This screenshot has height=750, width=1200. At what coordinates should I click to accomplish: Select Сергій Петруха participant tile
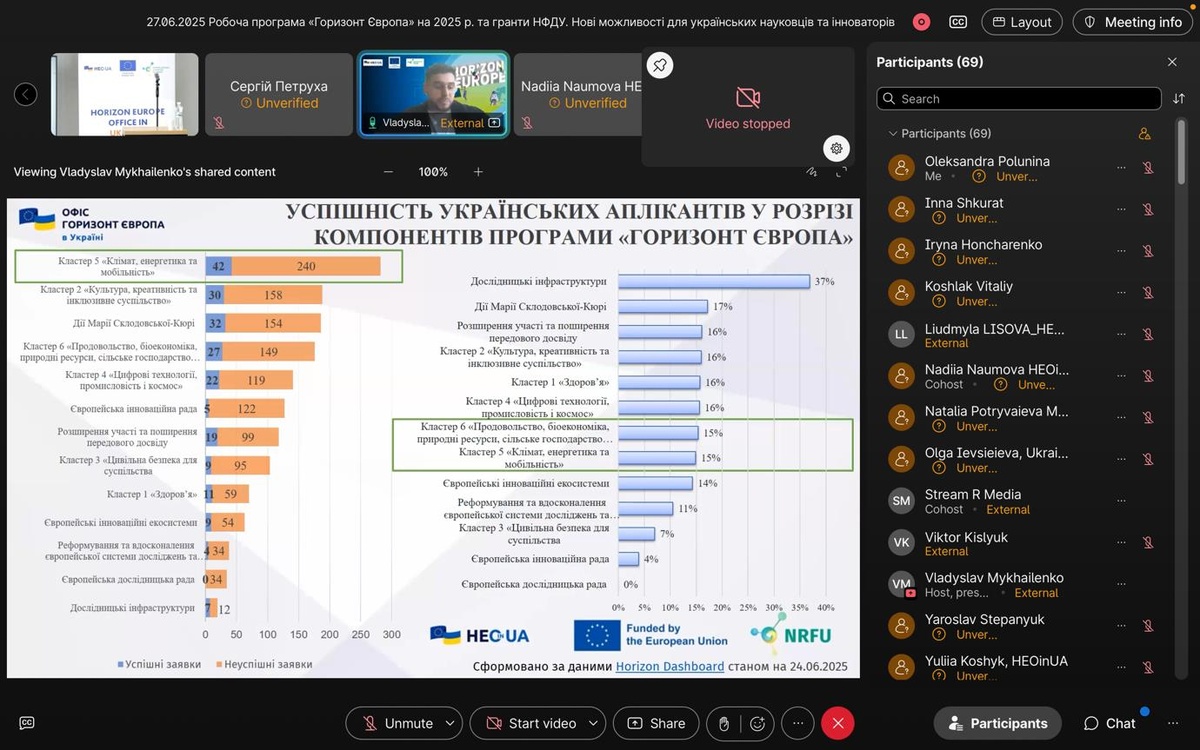click(279, 94)
